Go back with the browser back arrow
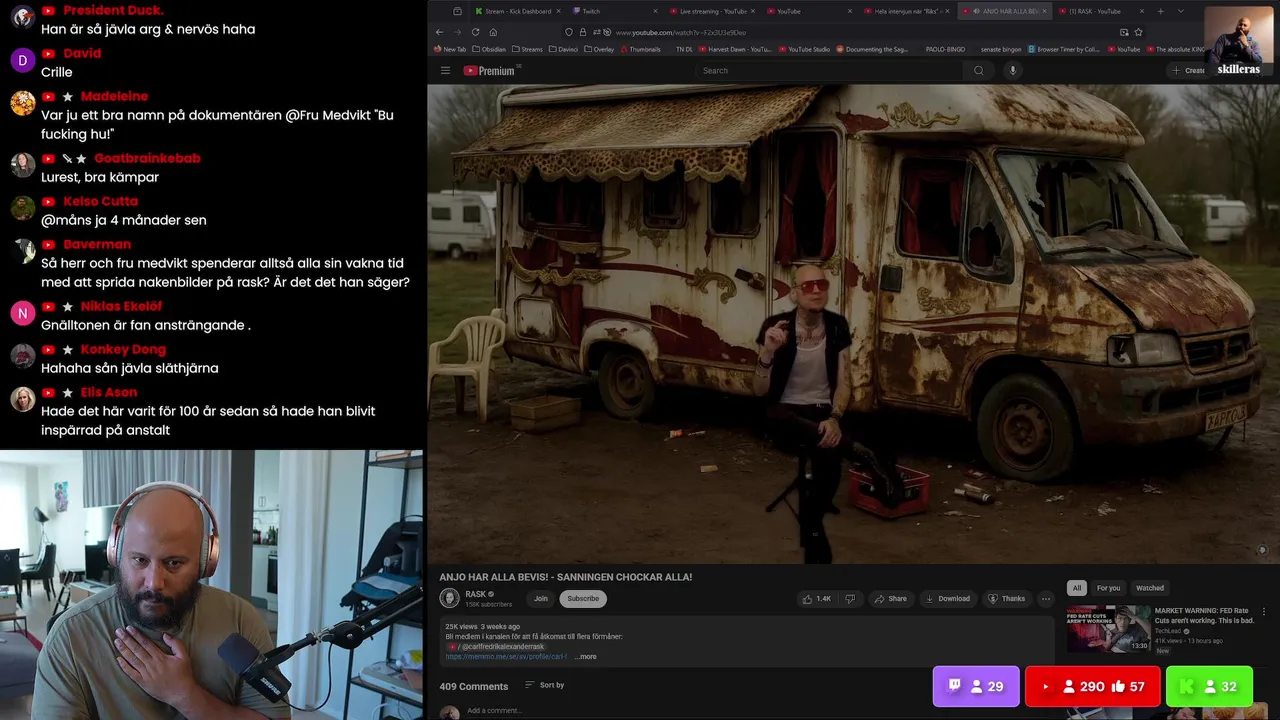This screenshot has width=1280, height=720. (439, 32)
